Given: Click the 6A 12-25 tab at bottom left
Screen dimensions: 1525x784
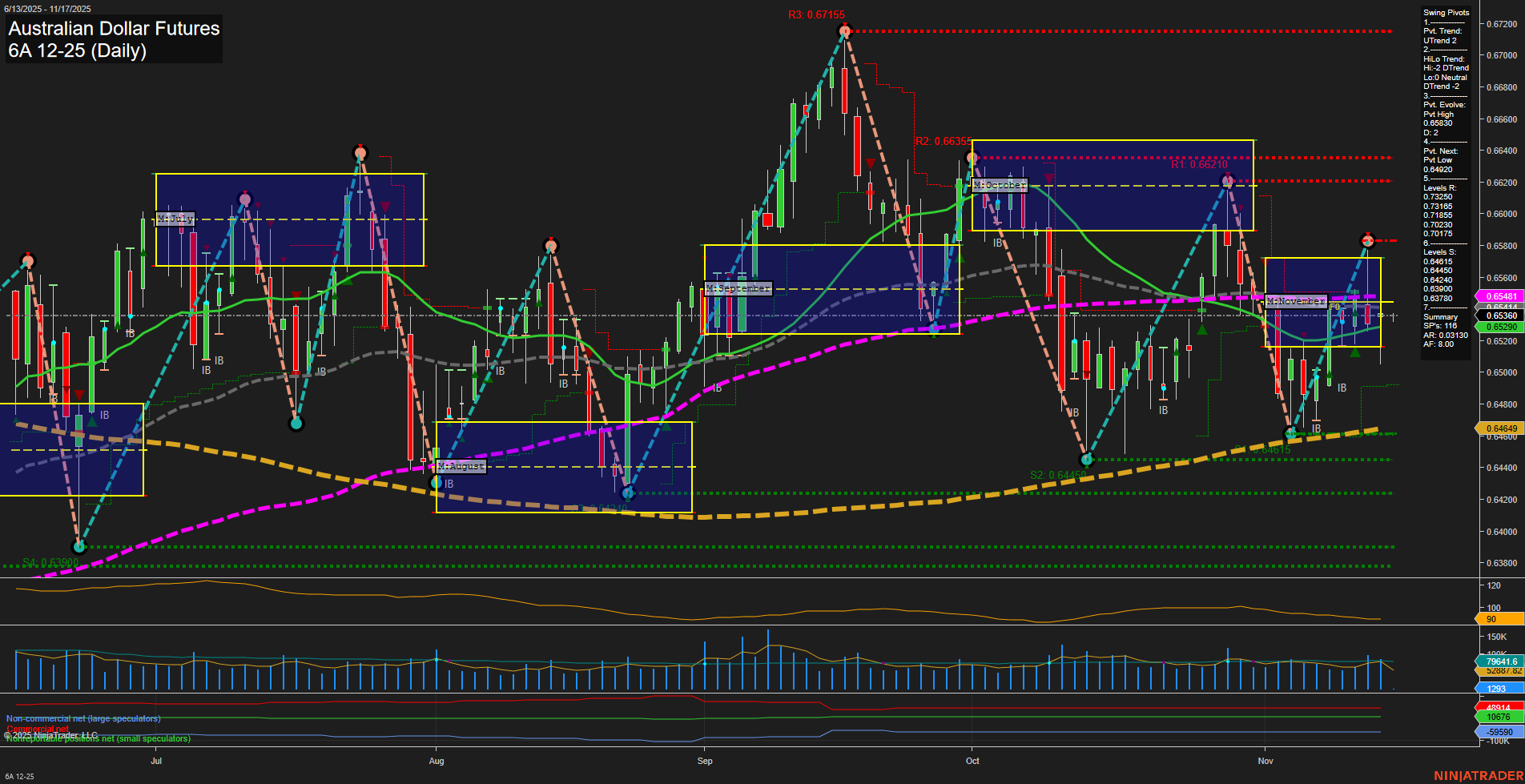Looking at the screenshot, I should tap(19, 776).
